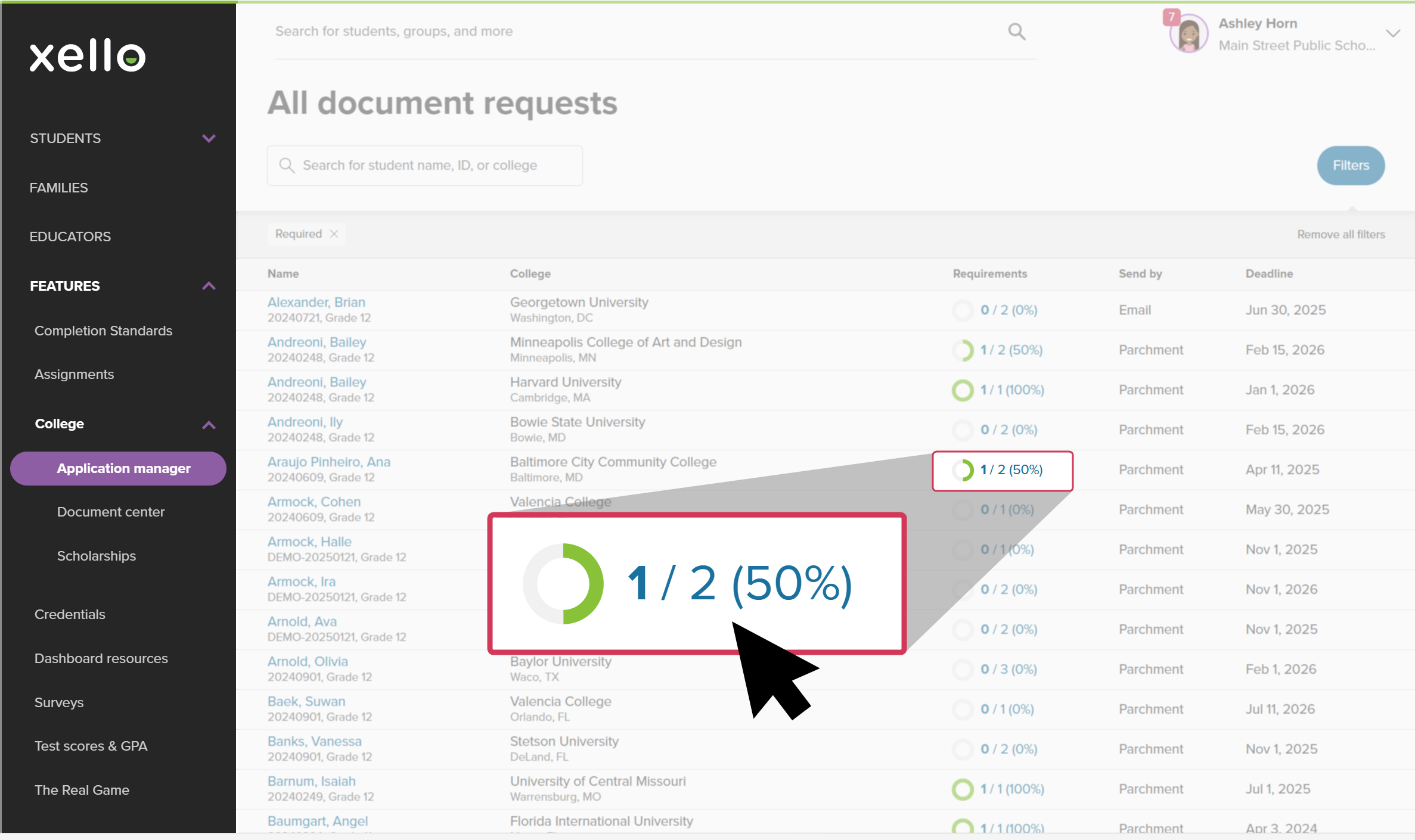Click the magnifier icon in top search bar
The height and width of the screenshot is (840, 1415).
(1017, 32)
